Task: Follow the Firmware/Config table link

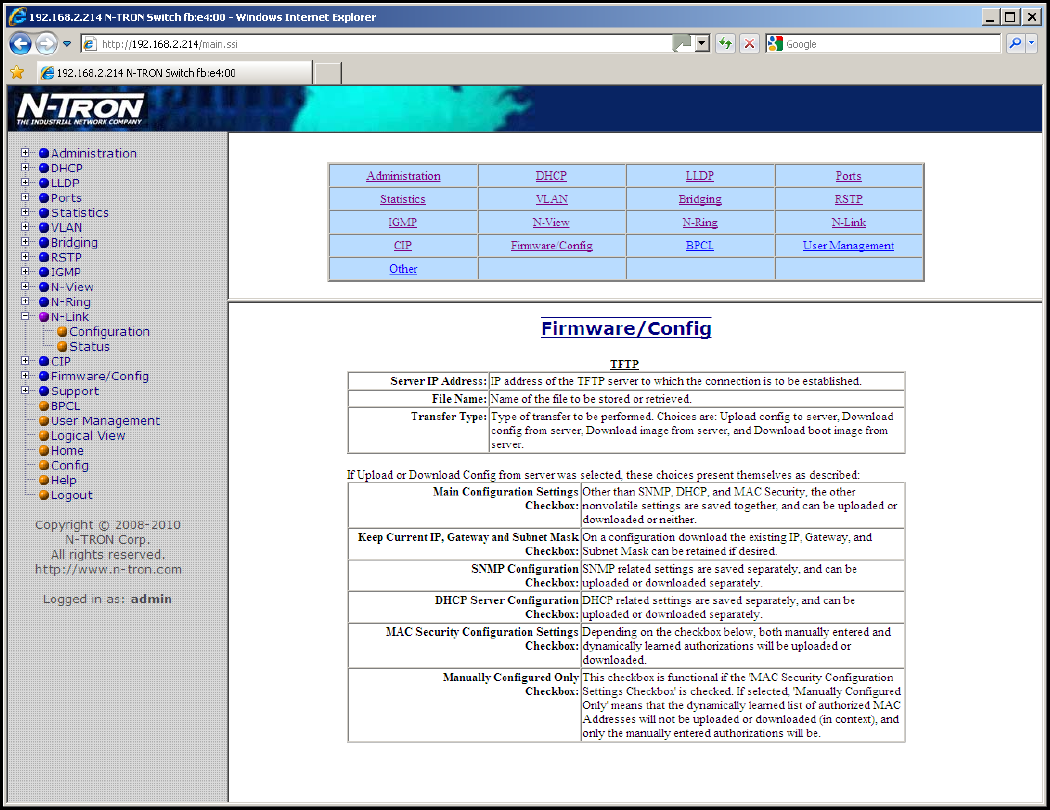Action: coord(552,246)
